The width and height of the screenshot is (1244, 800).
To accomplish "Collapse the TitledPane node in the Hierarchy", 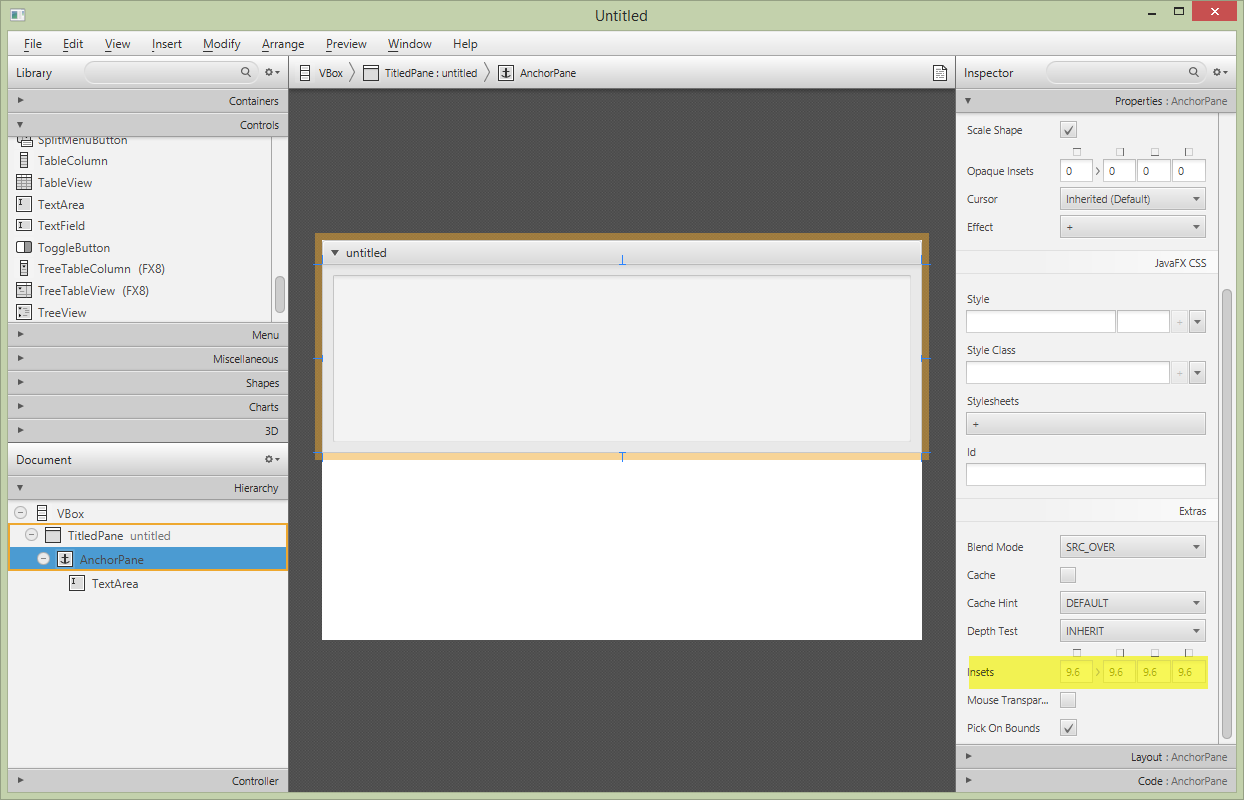I will (x=31, y=535).
